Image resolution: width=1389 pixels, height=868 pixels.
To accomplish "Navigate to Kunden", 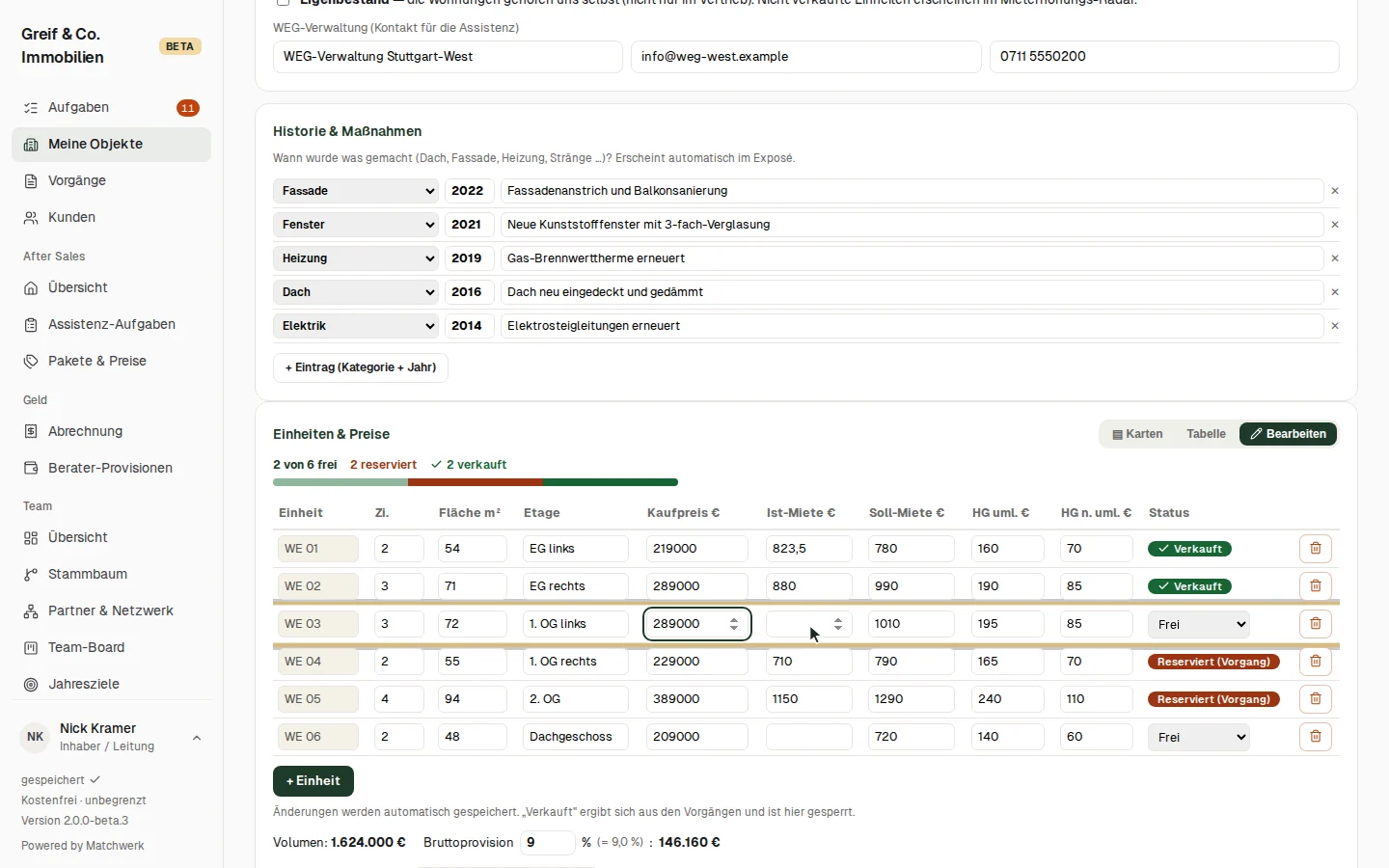I will (111, 218).
